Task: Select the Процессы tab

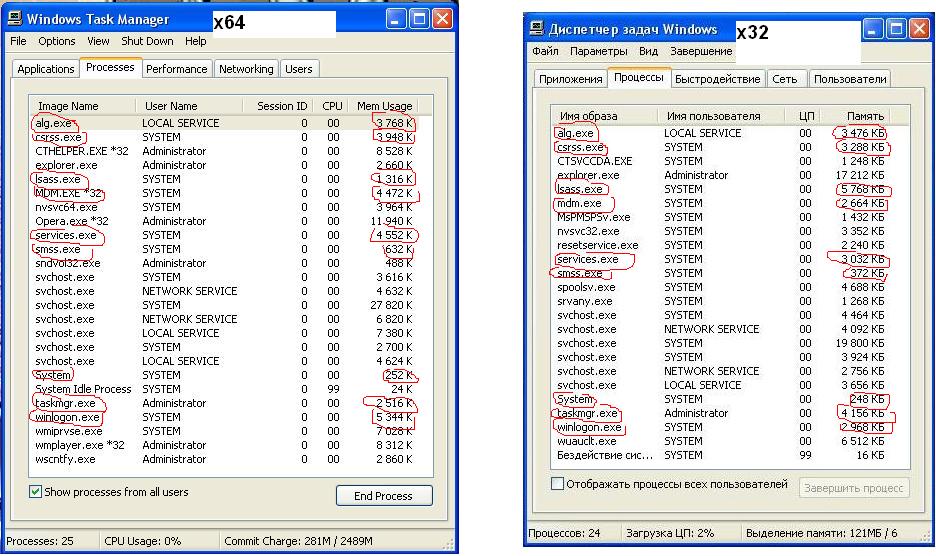Action: pos(638,77)
